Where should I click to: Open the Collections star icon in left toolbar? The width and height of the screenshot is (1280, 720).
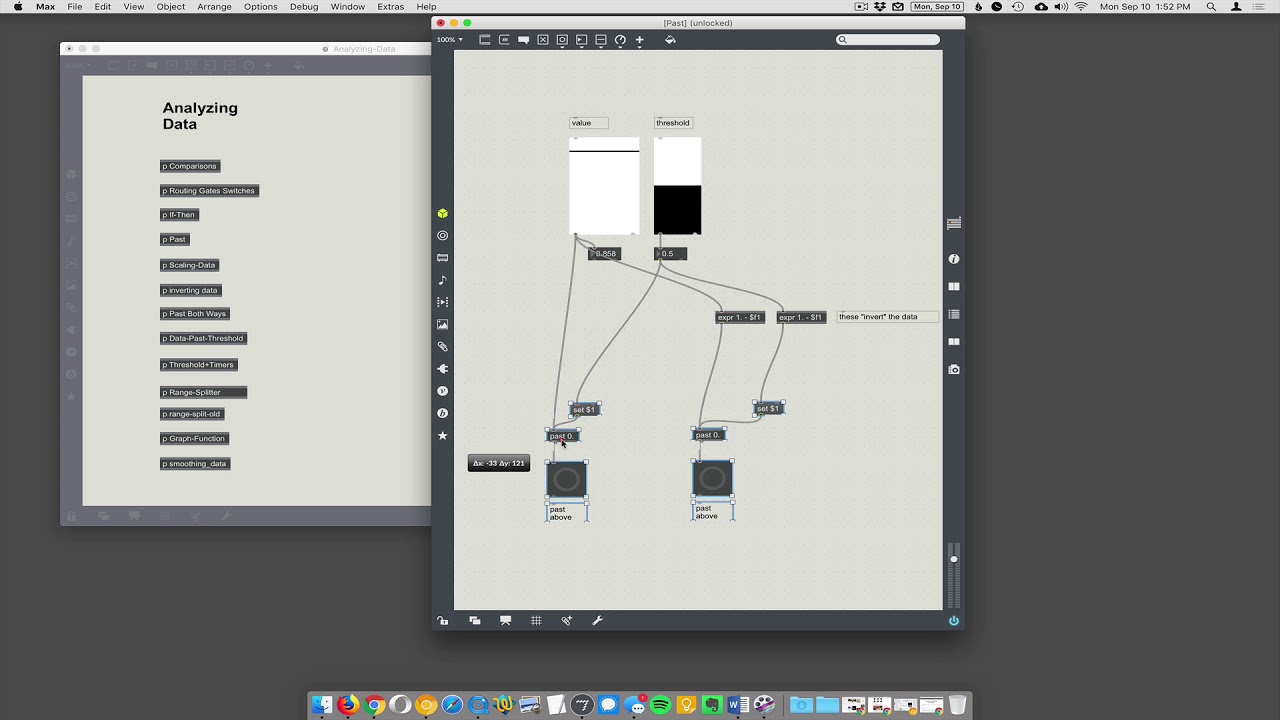(x=443, y=436)
